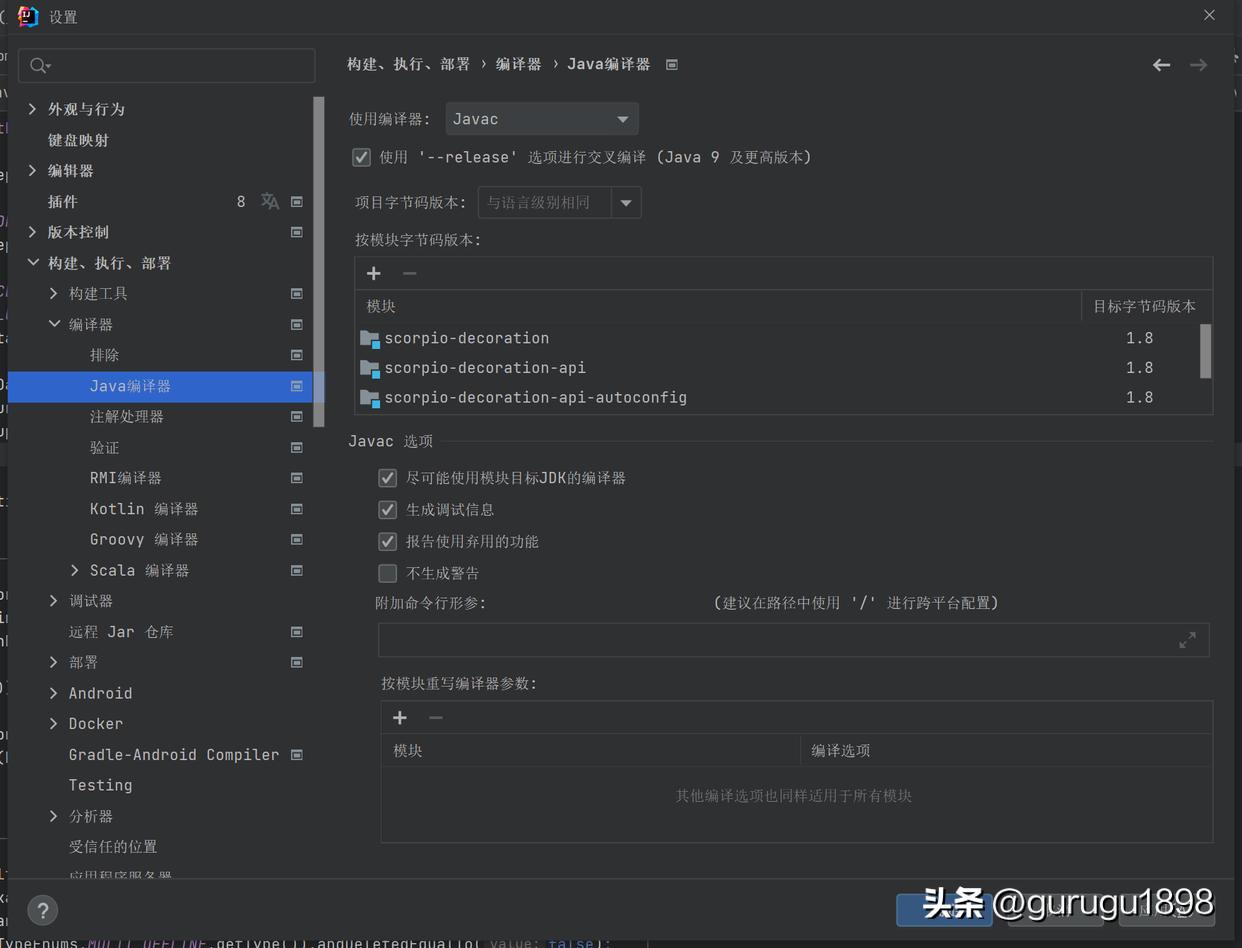Click the minus icon above the module bytecode table
This screenshot has height=948, width=1242.
tap(411, 273)
